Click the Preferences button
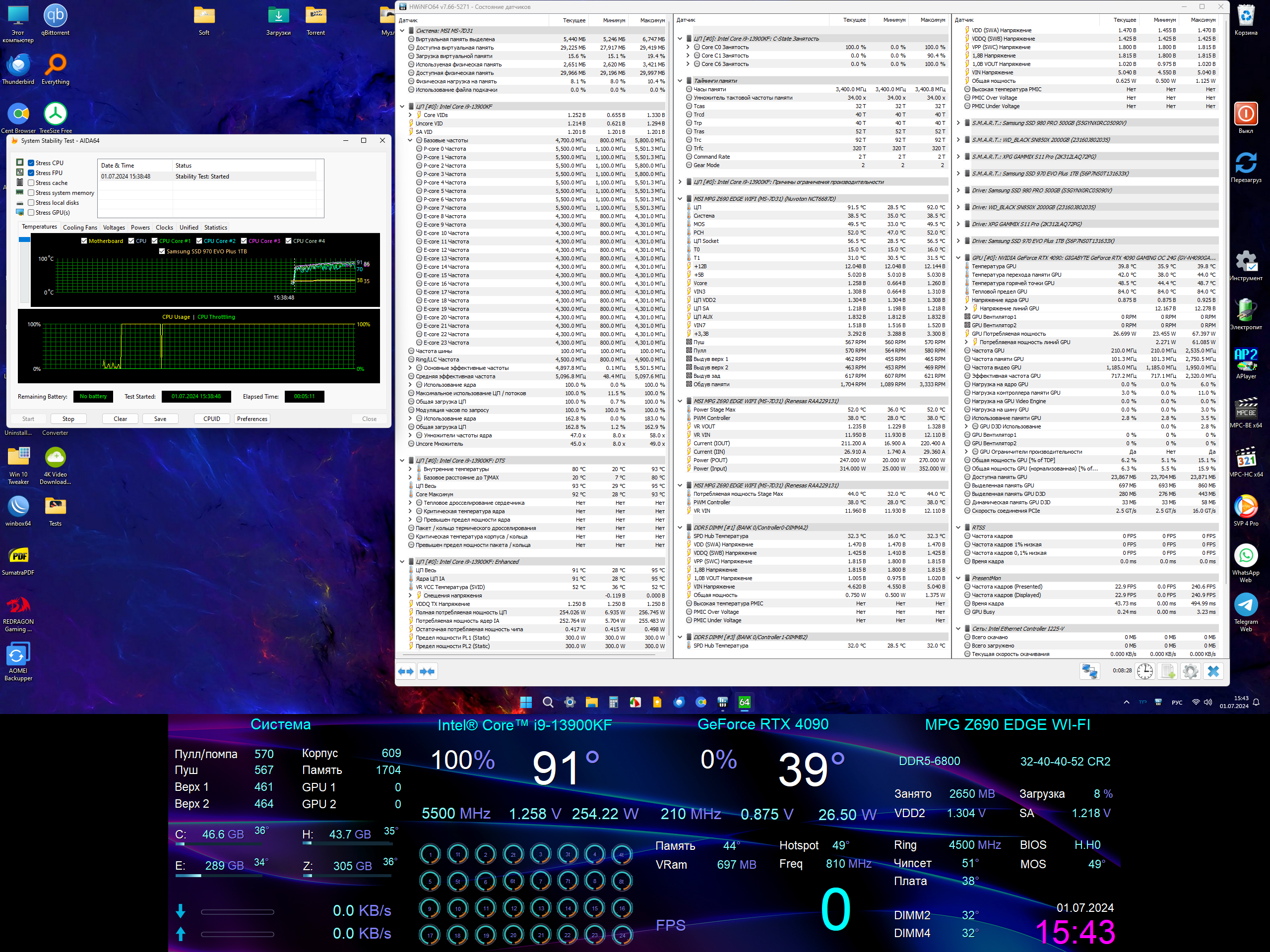 252,419
